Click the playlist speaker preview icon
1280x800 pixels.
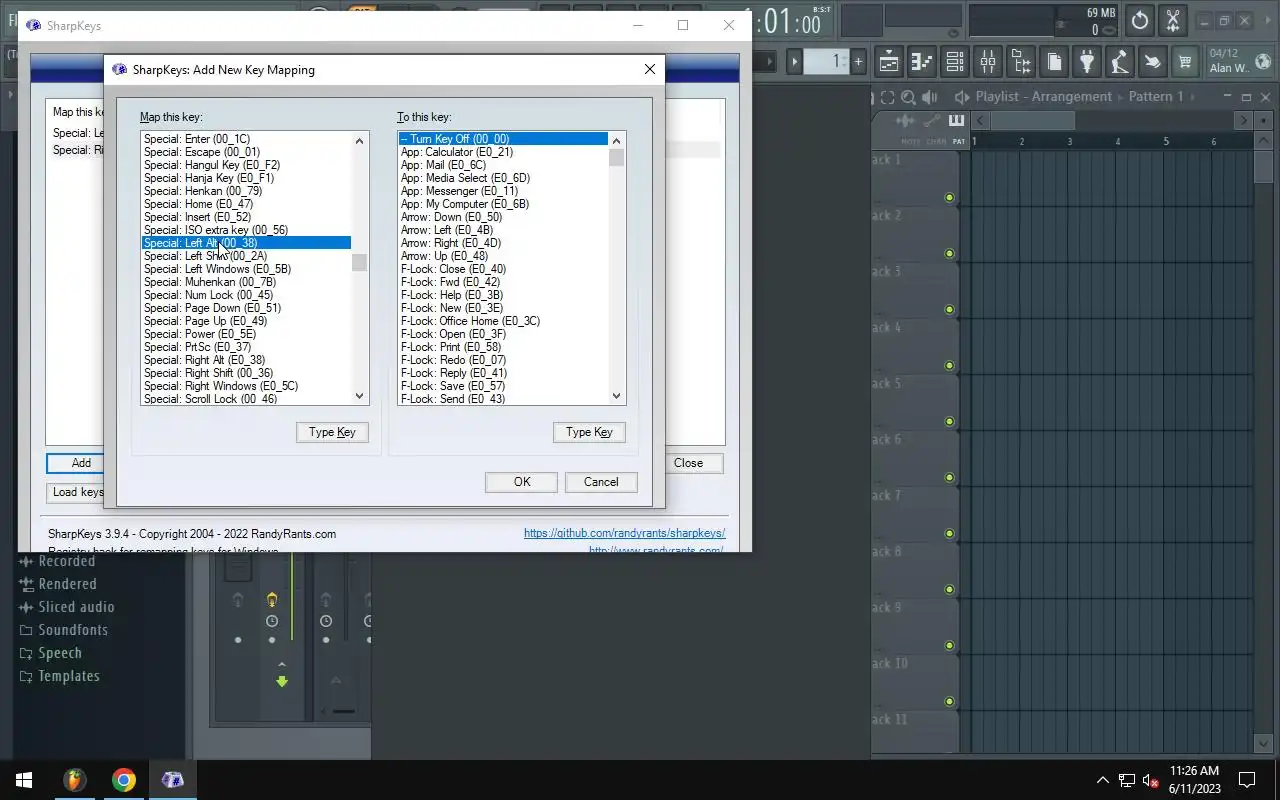(x=931, y=97)
